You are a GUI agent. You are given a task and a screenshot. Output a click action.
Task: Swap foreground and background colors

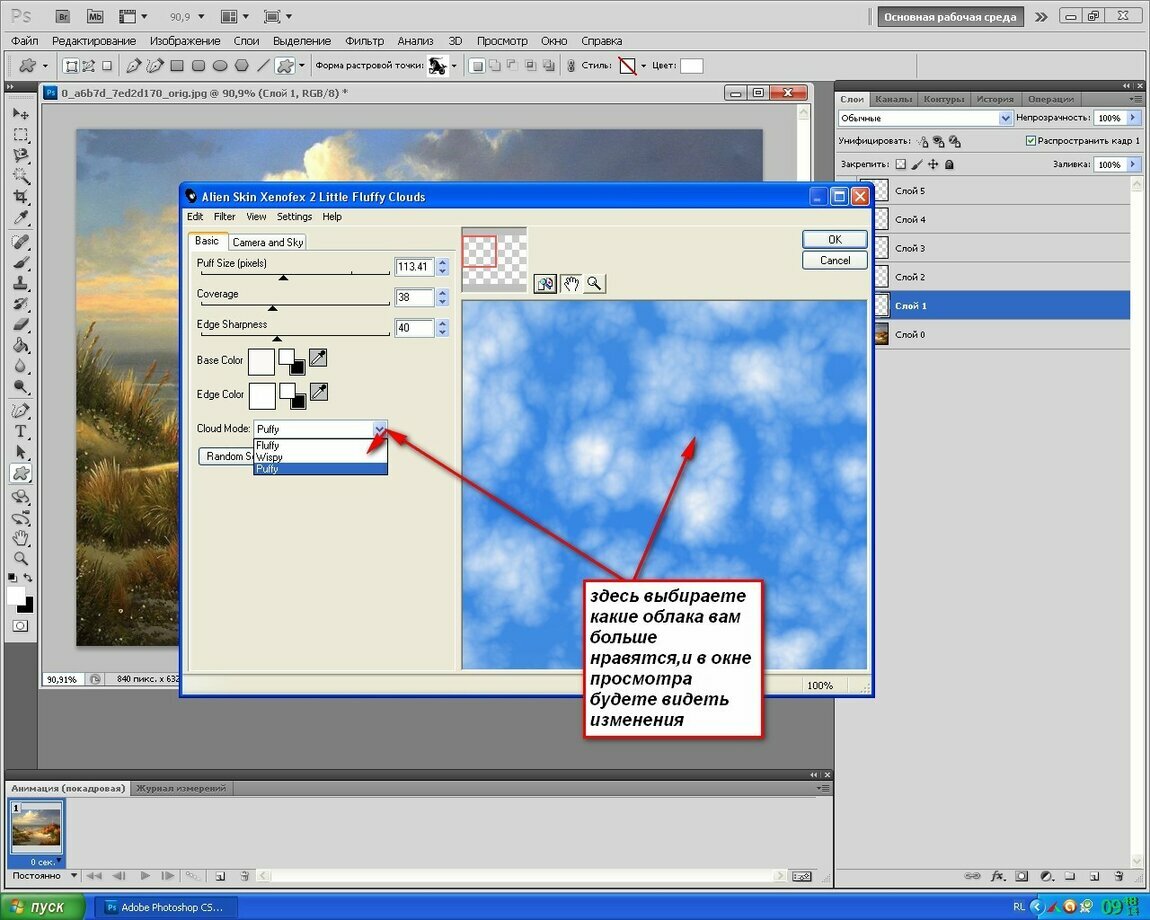28,577
